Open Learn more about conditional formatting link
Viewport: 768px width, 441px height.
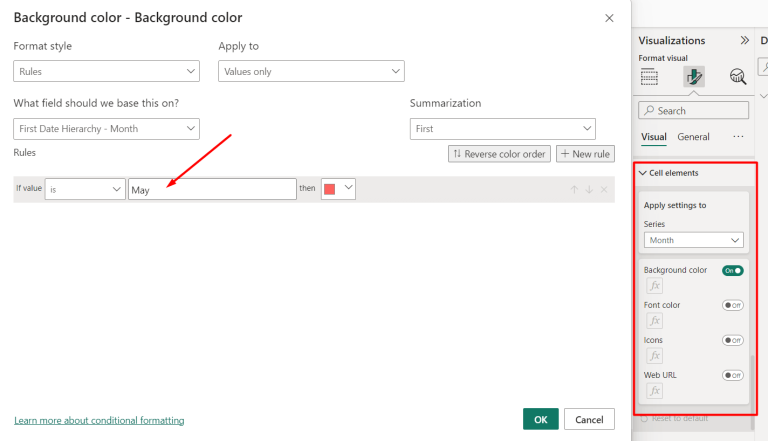click(x=99, y=420)
